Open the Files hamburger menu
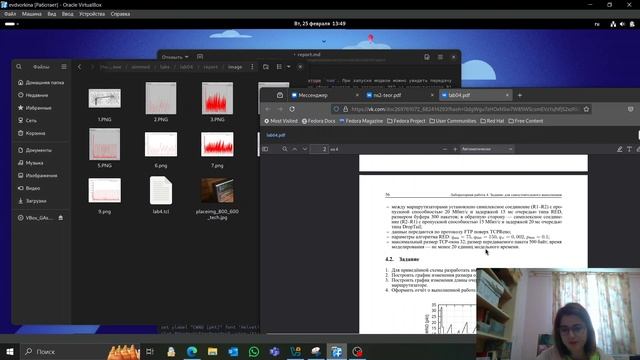This screenshot has height=360, width=640. [64, 67]
